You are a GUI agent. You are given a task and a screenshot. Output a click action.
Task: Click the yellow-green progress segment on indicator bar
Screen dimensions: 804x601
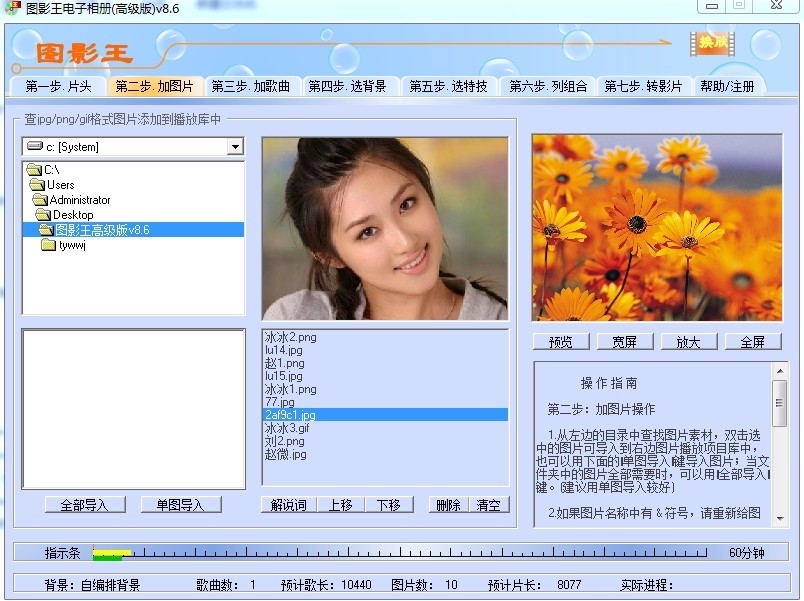pos(112,555)
